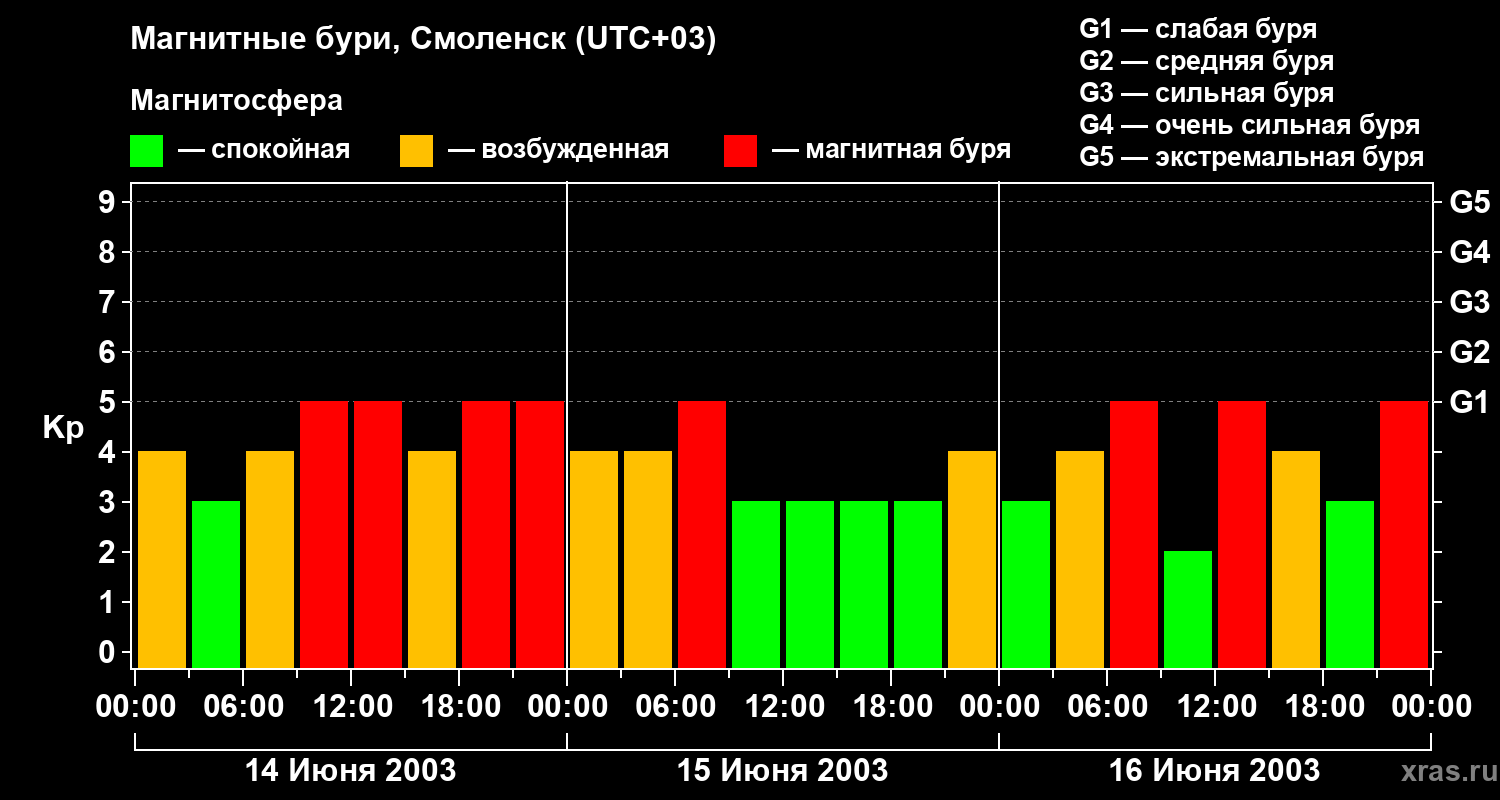Click the Kp axis value 7
Screen dimensions: 1500x800
tap(108, 302)
